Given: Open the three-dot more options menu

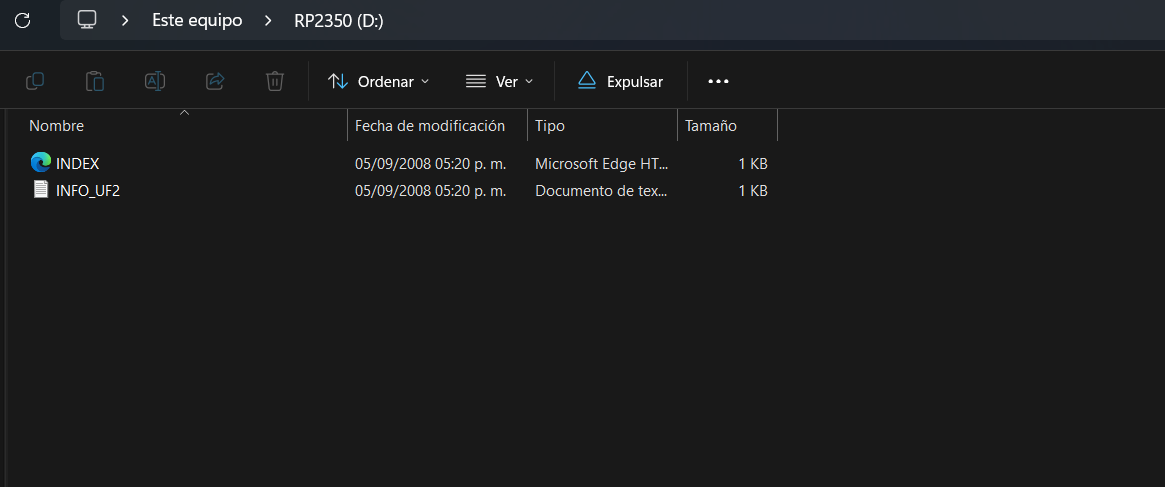Looking at the screenshot, I should coord(718,81).
